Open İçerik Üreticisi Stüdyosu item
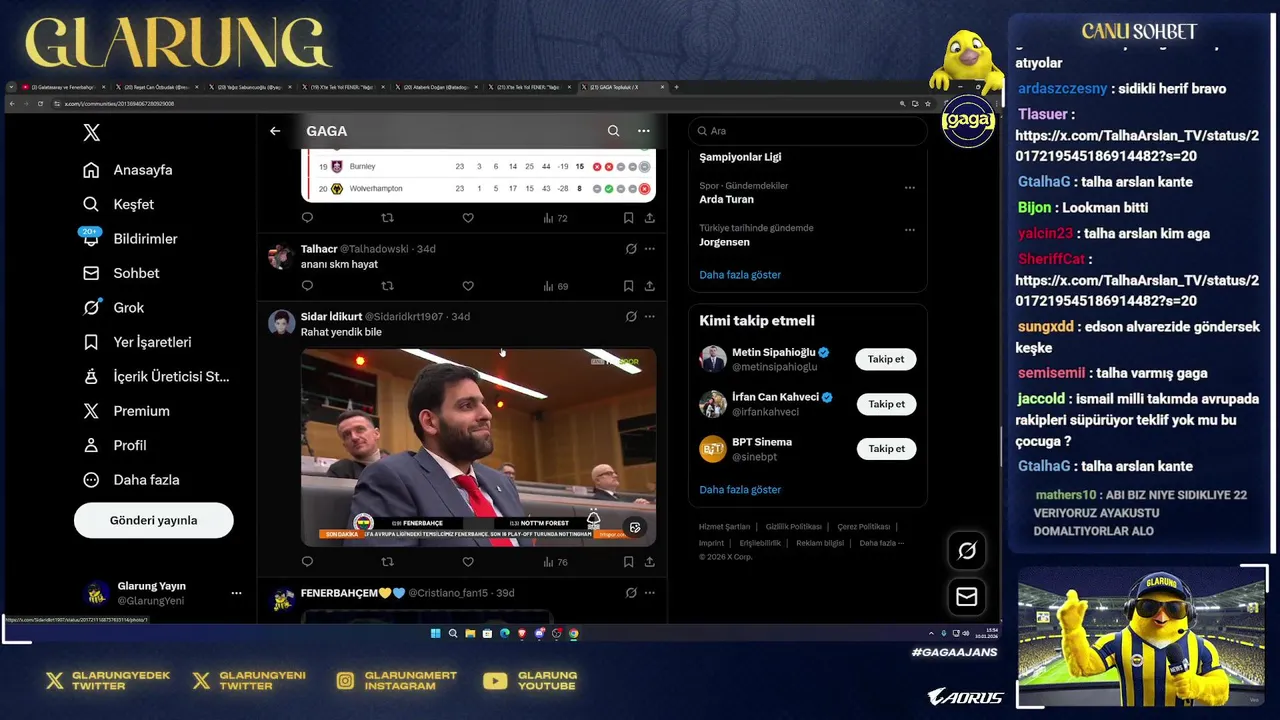Screen dimensions: 1280x720 (x=156, y=377)
